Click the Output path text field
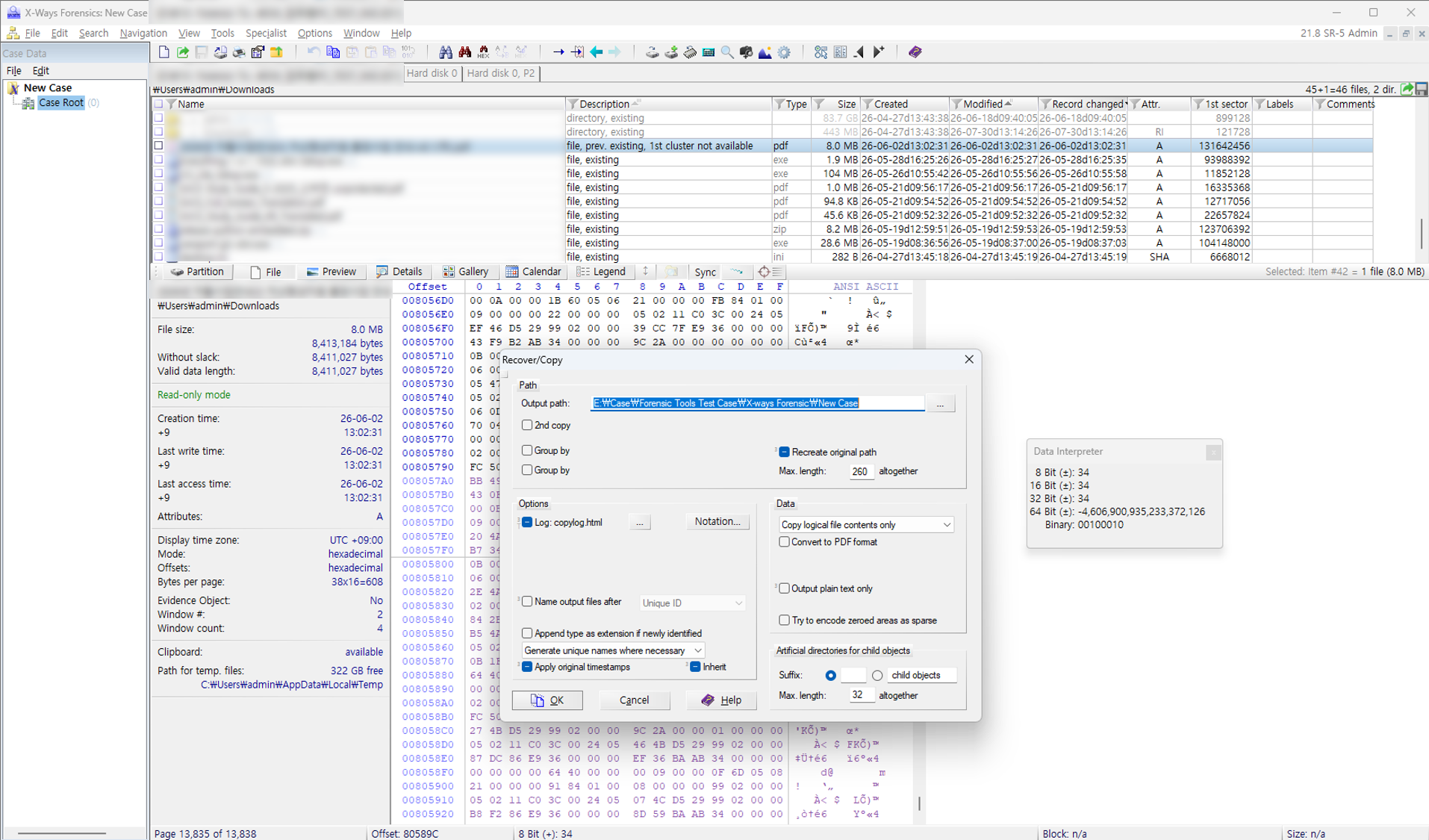1429x840 pixels. 757,403
